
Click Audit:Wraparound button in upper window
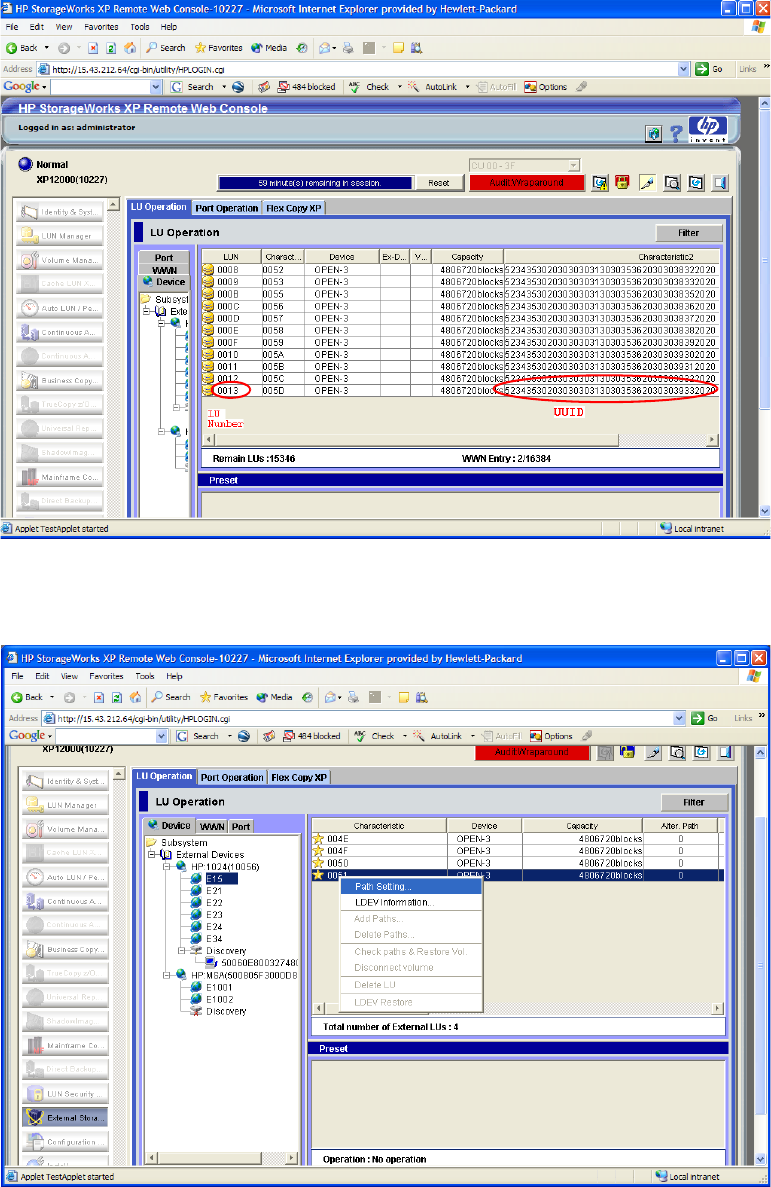(527, 182)
